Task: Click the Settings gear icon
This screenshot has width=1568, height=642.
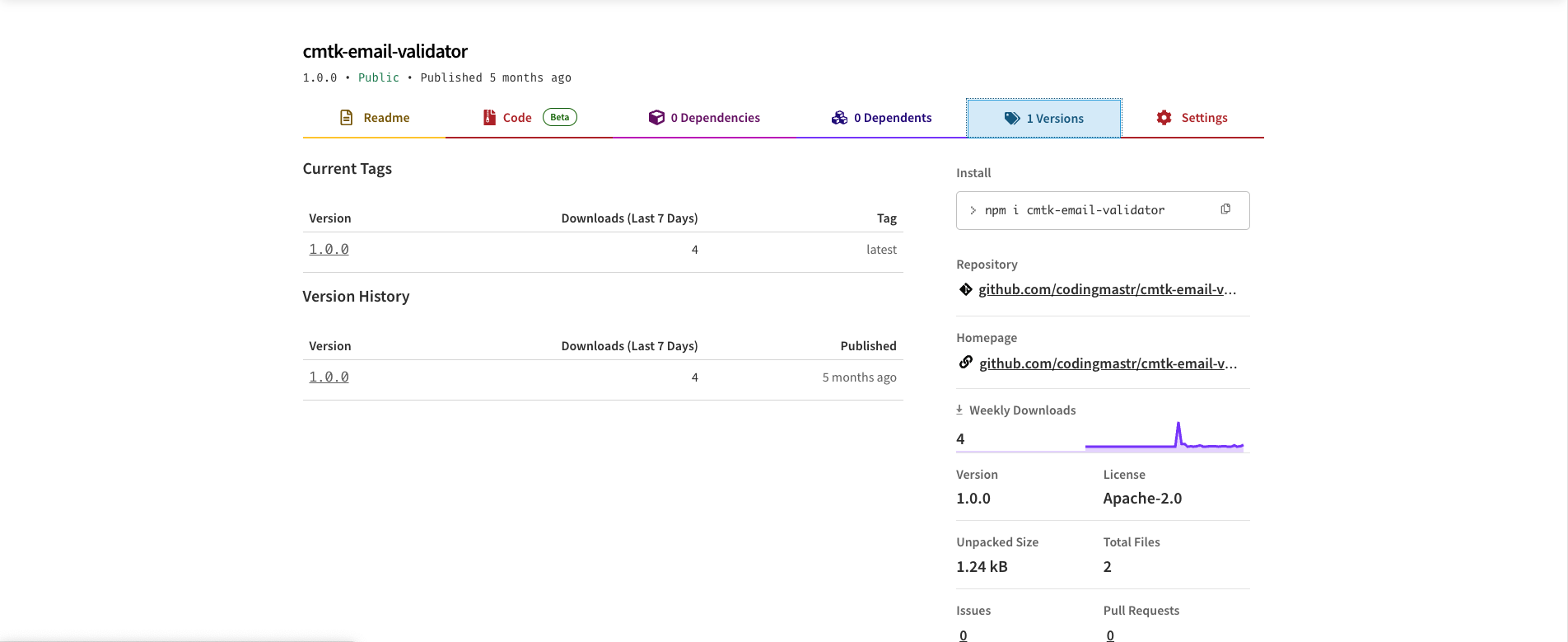Action: (1164, 118)
